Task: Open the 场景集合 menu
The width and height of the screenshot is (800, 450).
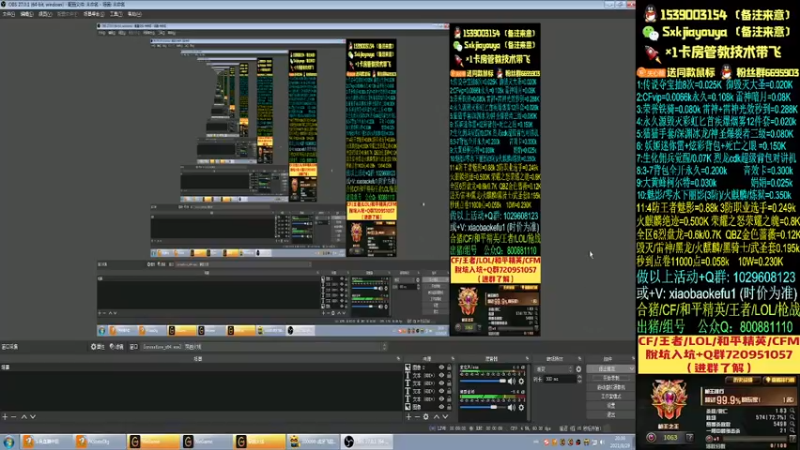Action: [x=93, y=14]
